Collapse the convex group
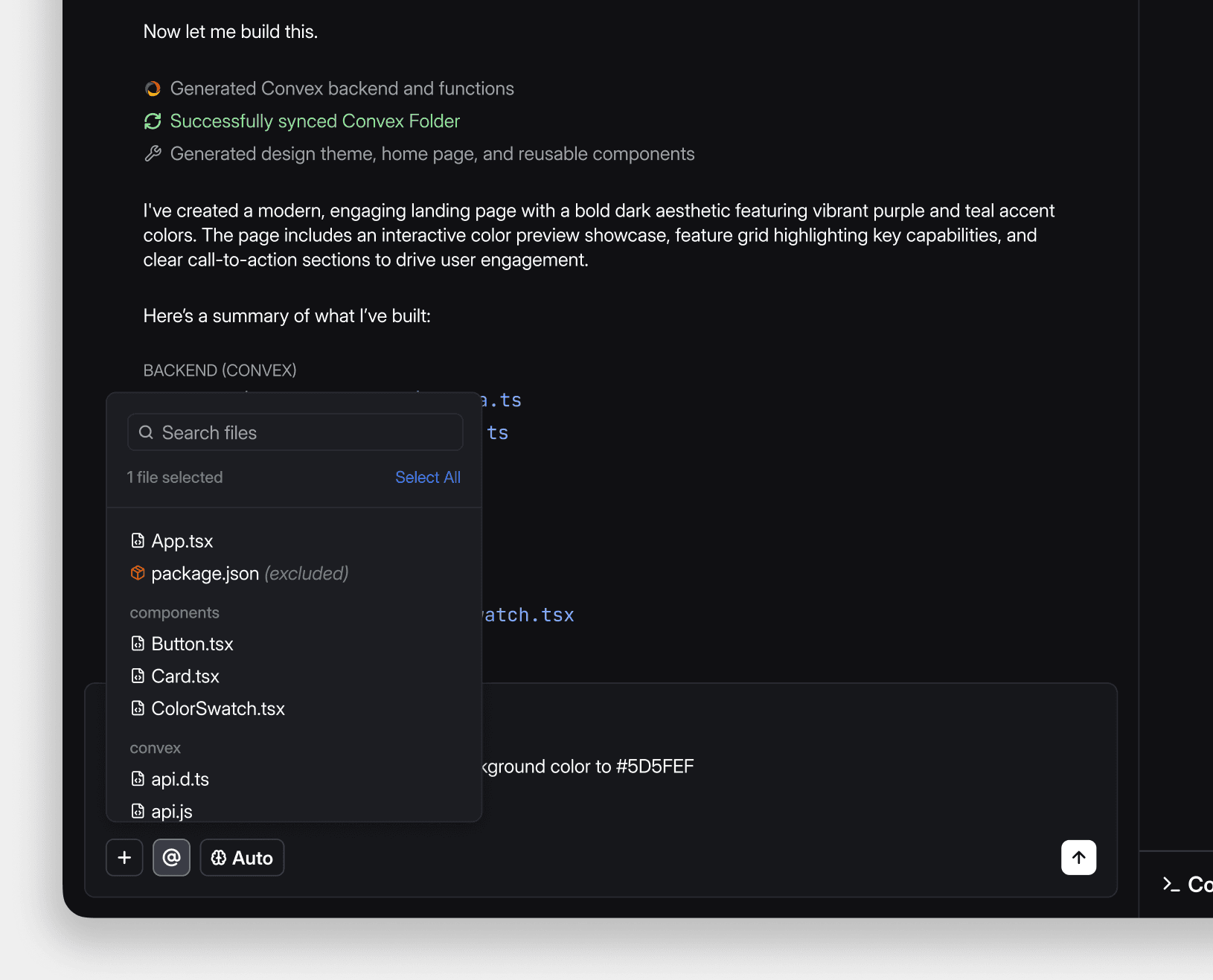The height and width of the screenshot is (980, 1213). click(155, 748)
